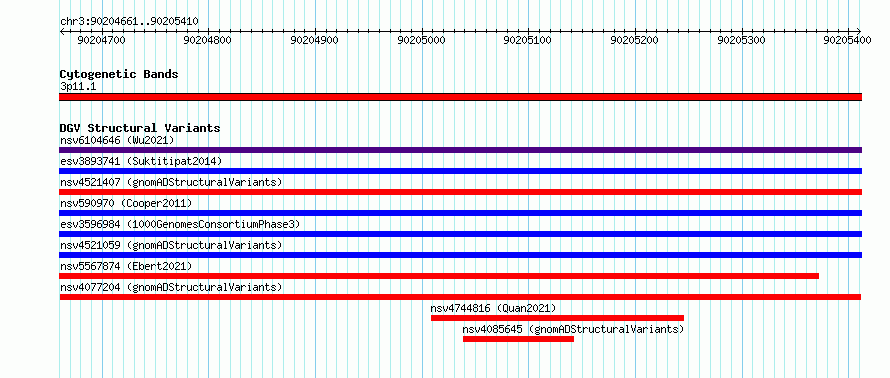Open nsv4521059 (gnomADStructuralVariants) label
The image size is (890, 378).
171,245
